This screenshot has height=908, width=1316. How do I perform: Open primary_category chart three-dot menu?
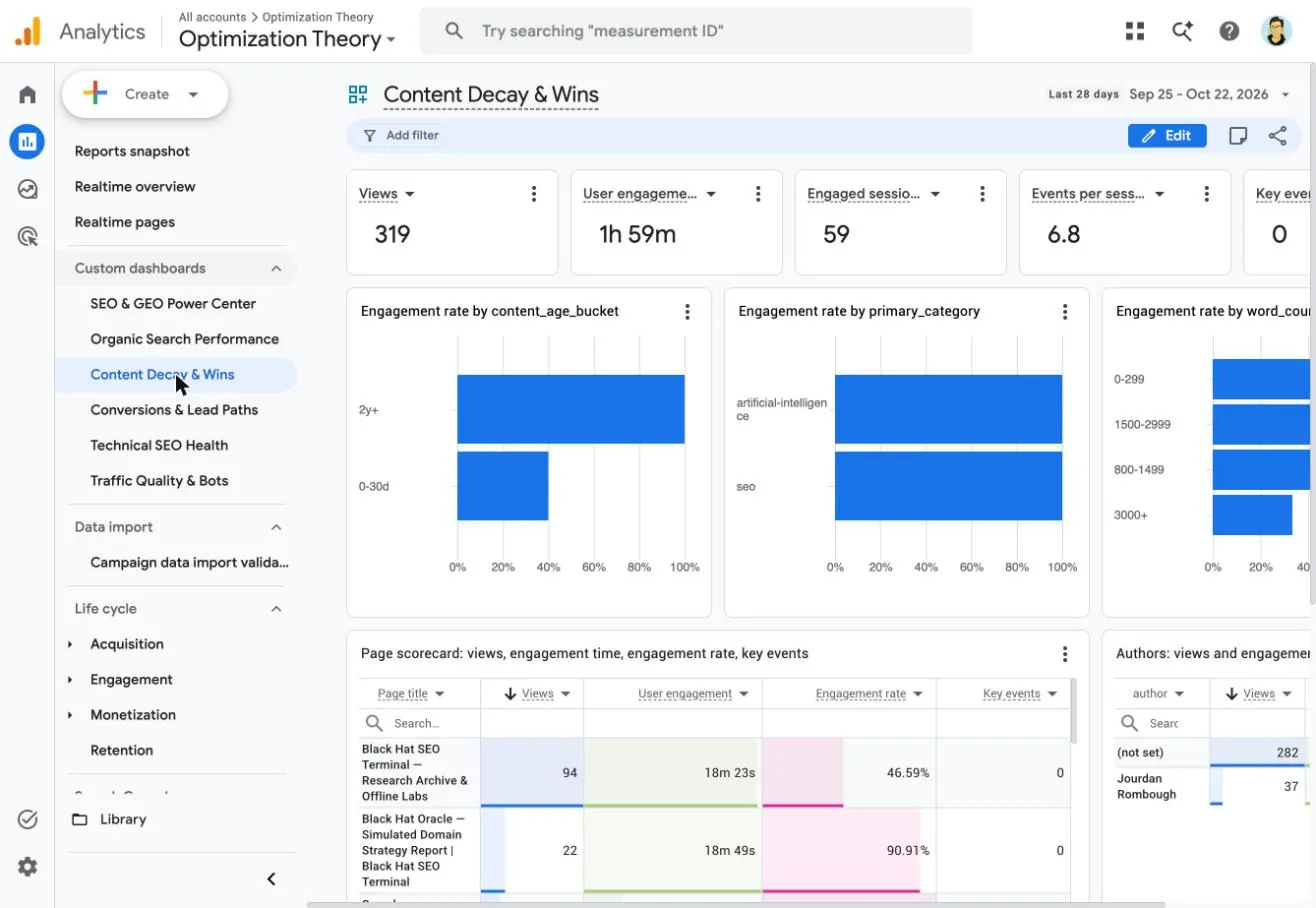1065,312
